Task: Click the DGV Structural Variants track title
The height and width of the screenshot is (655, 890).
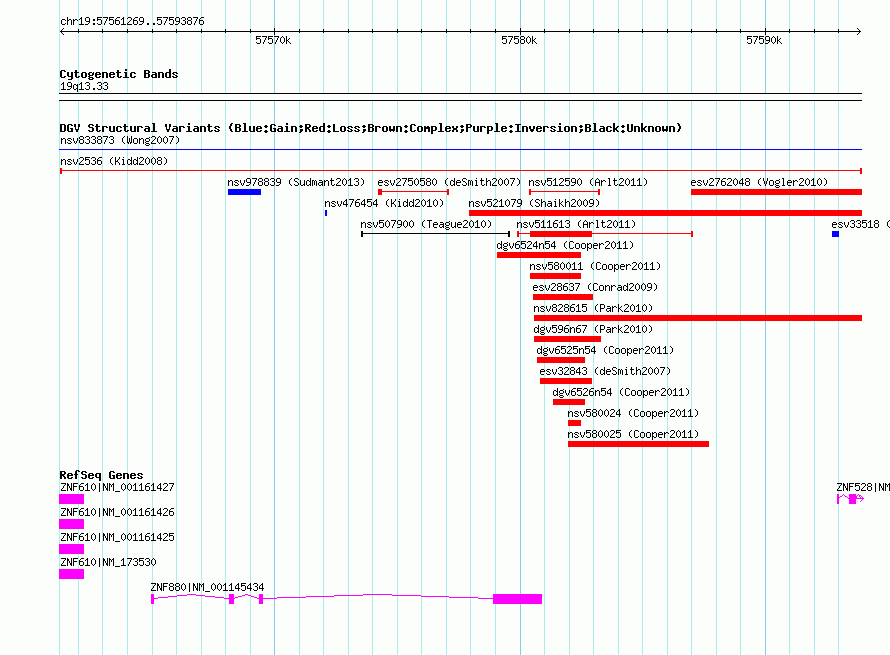Action: [371, 128]
